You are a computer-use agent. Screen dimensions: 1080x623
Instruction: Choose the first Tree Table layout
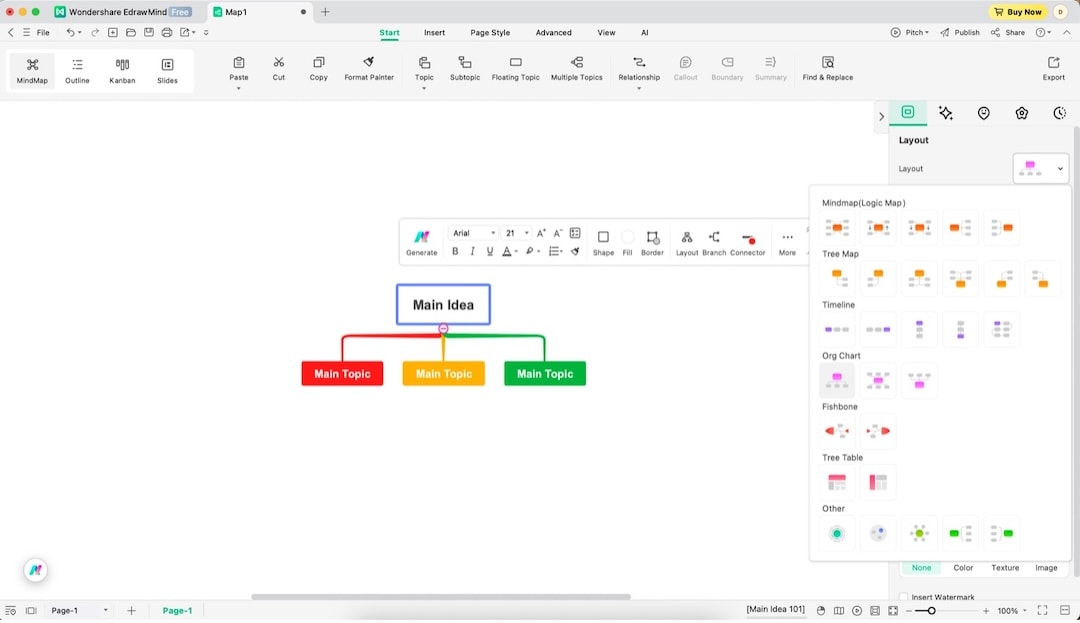click(837, 482)
